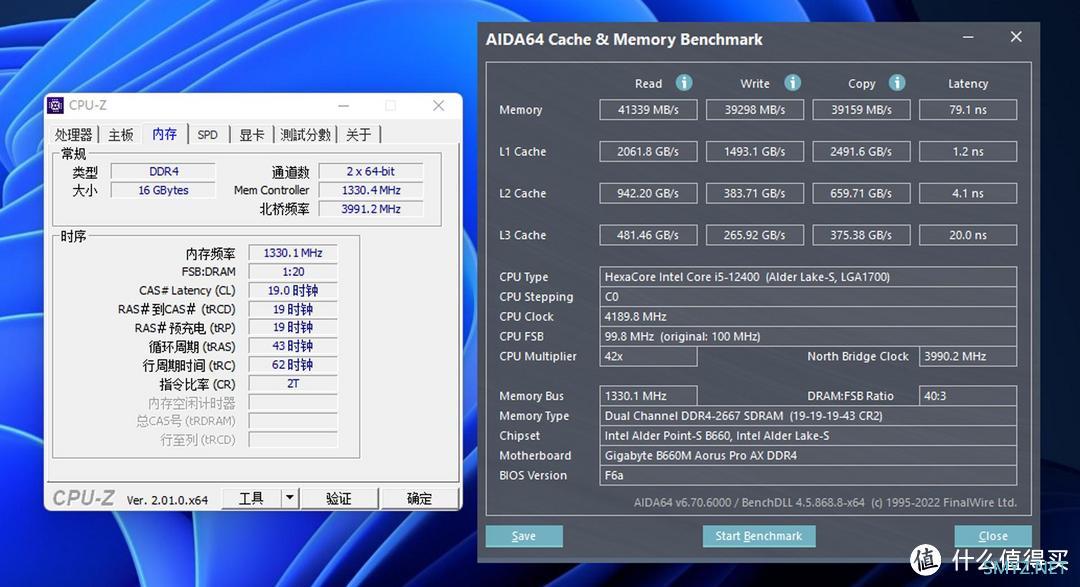The width and height of the screenshot is (1080, 587).
Task: Click the 内存频率 value 1330.1 MHz in CPU-Z
Action: 293,253
